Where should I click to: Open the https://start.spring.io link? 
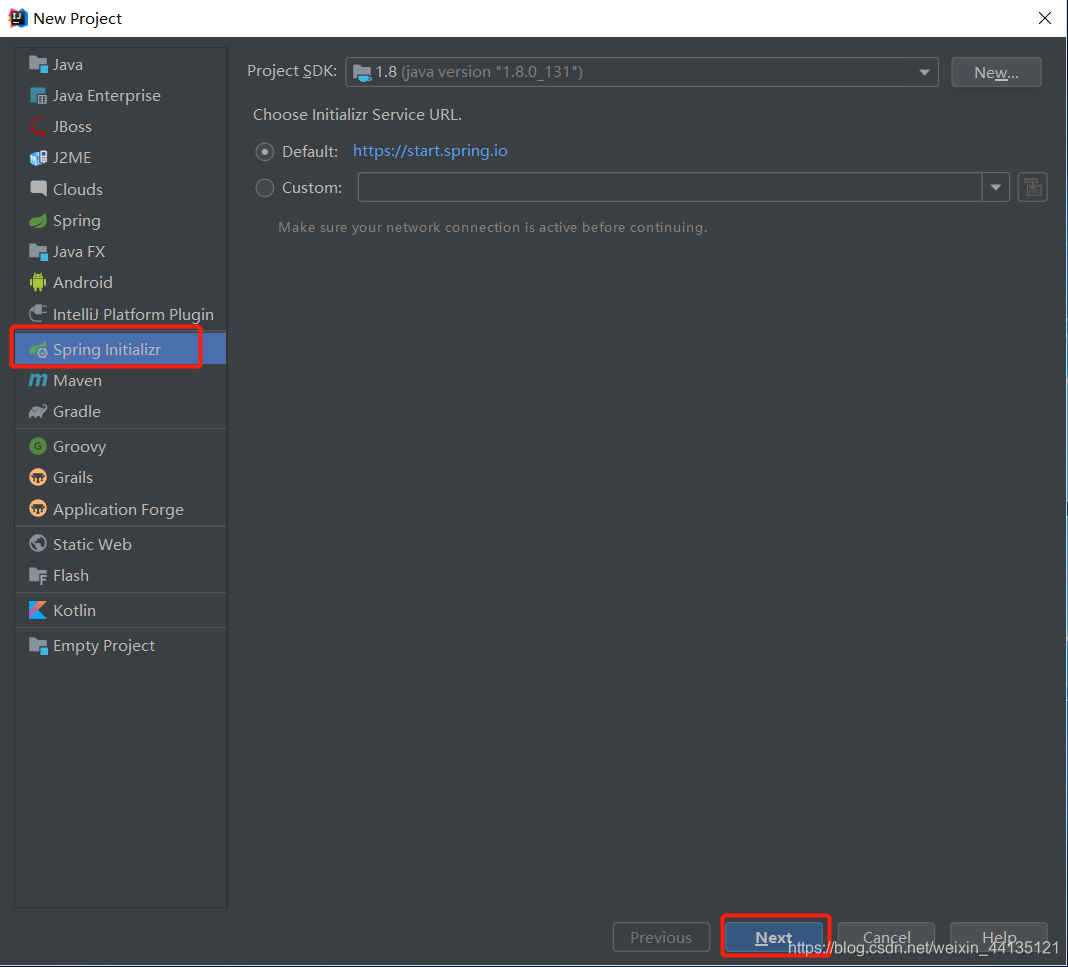pyautogui.click(x=430, y=150)
